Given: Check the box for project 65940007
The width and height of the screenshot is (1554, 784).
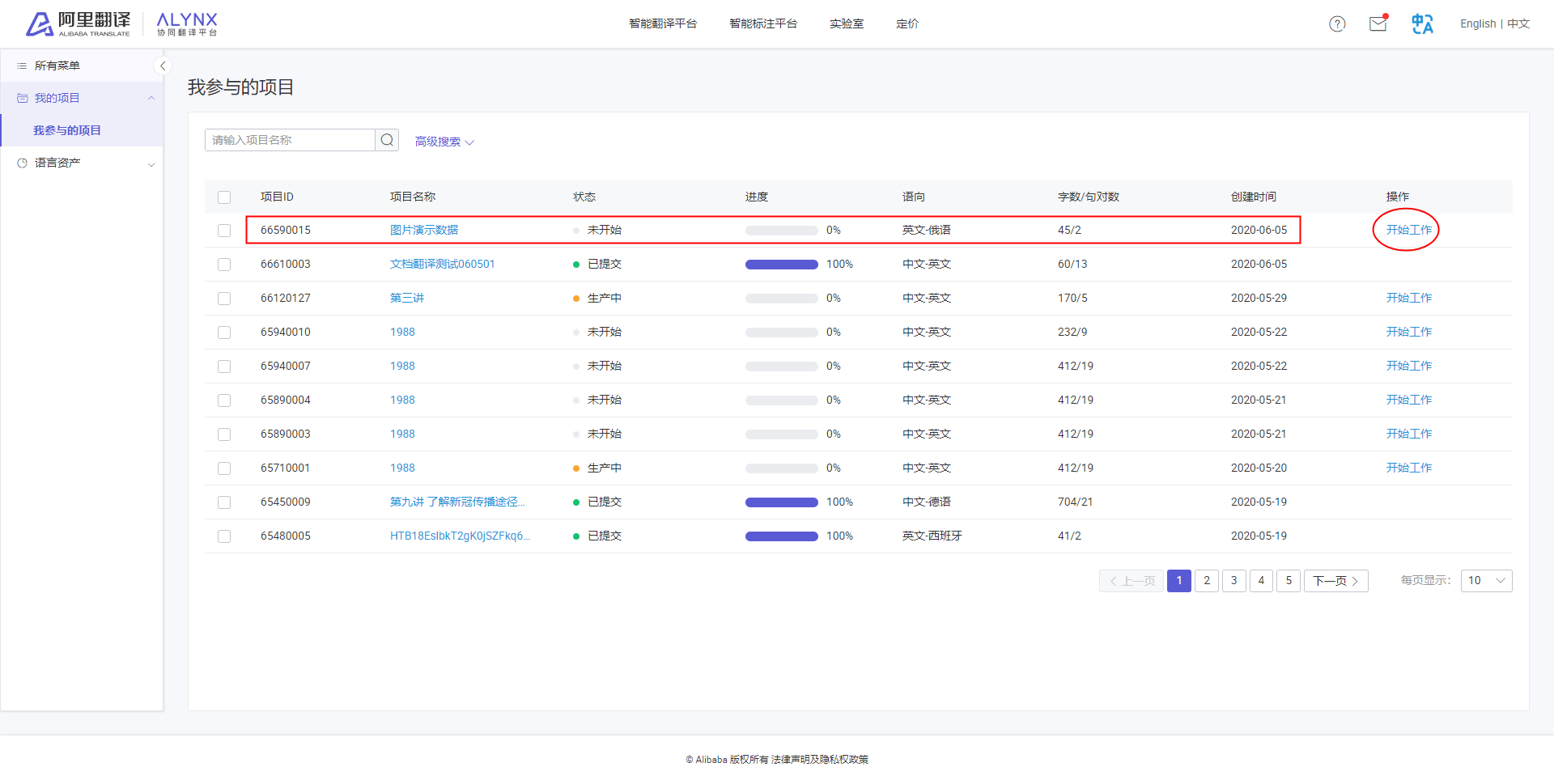Looking at the screenshot, I should click(x=224, y=367).
